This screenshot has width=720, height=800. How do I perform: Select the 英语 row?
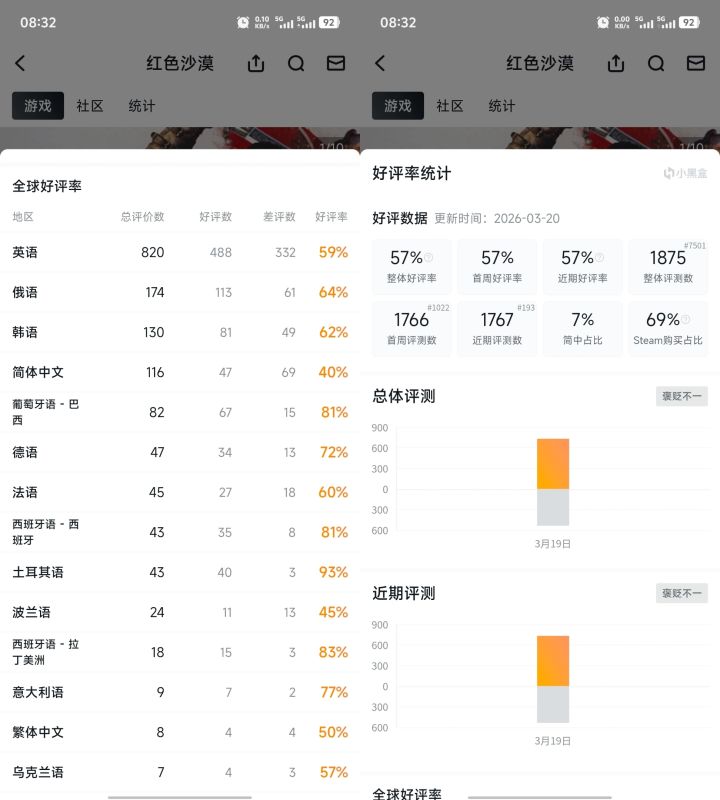pos(180,252)
